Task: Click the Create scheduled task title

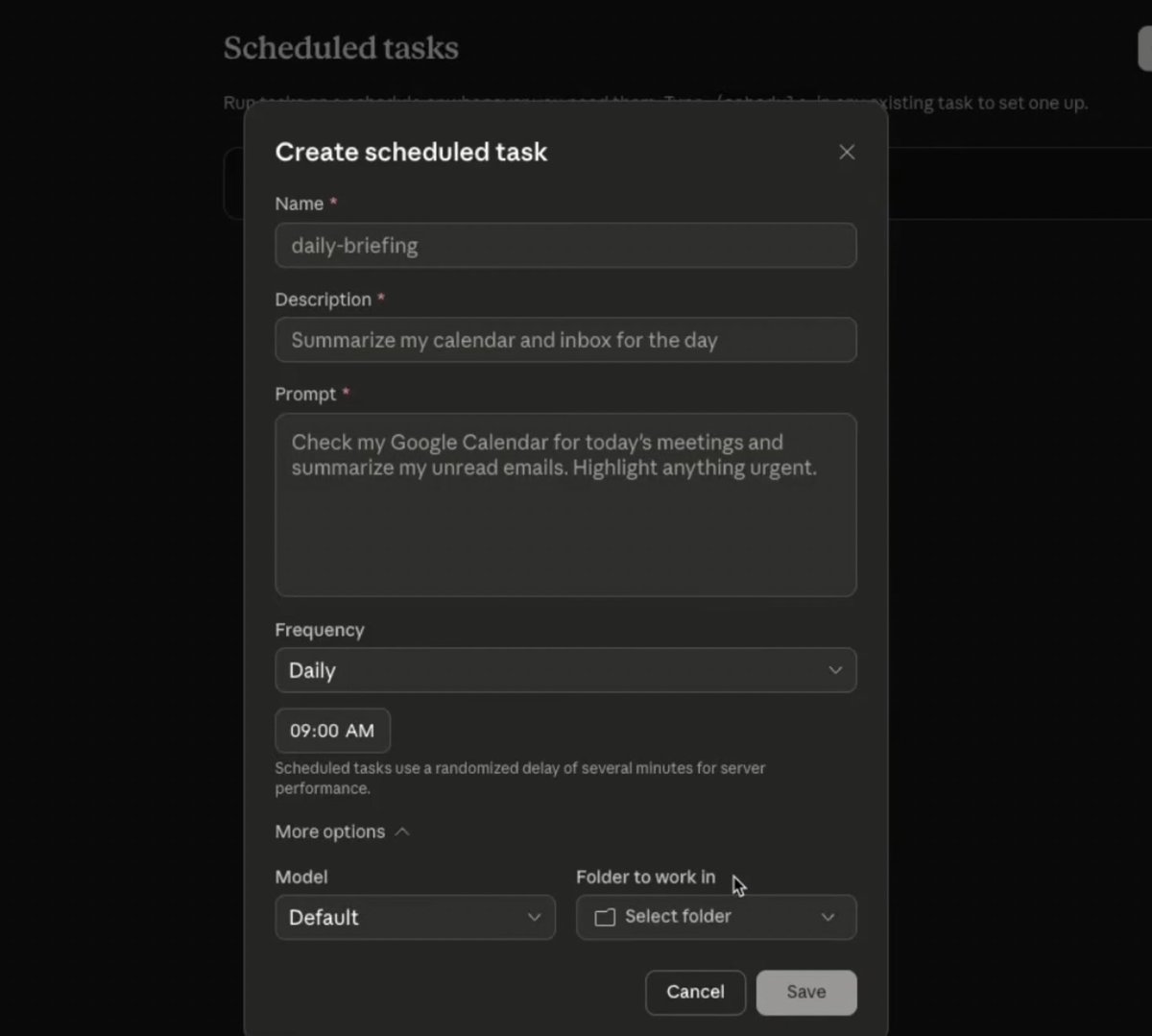Action: tap(411, 152)
